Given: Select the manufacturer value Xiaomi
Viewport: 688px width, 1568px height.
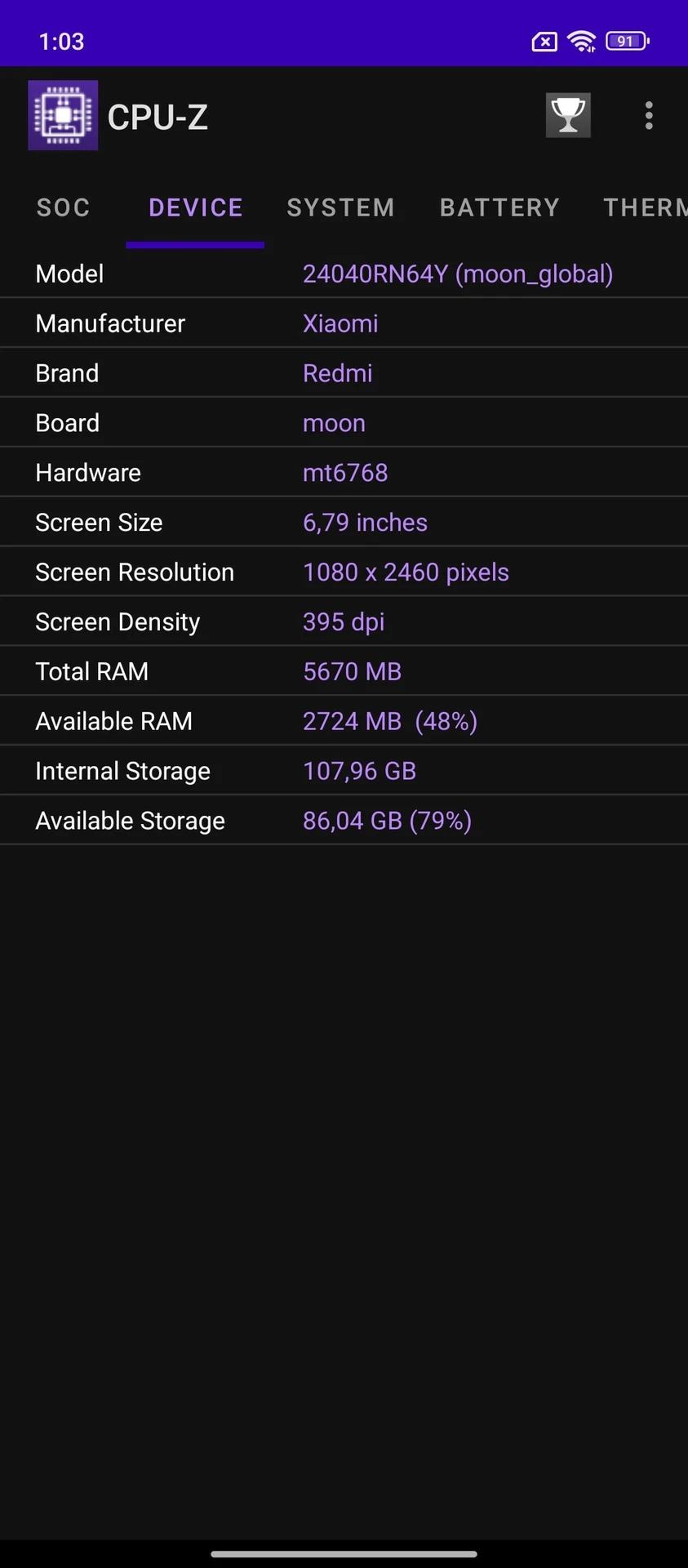Looking at the screenshot, I should [340, 323].
